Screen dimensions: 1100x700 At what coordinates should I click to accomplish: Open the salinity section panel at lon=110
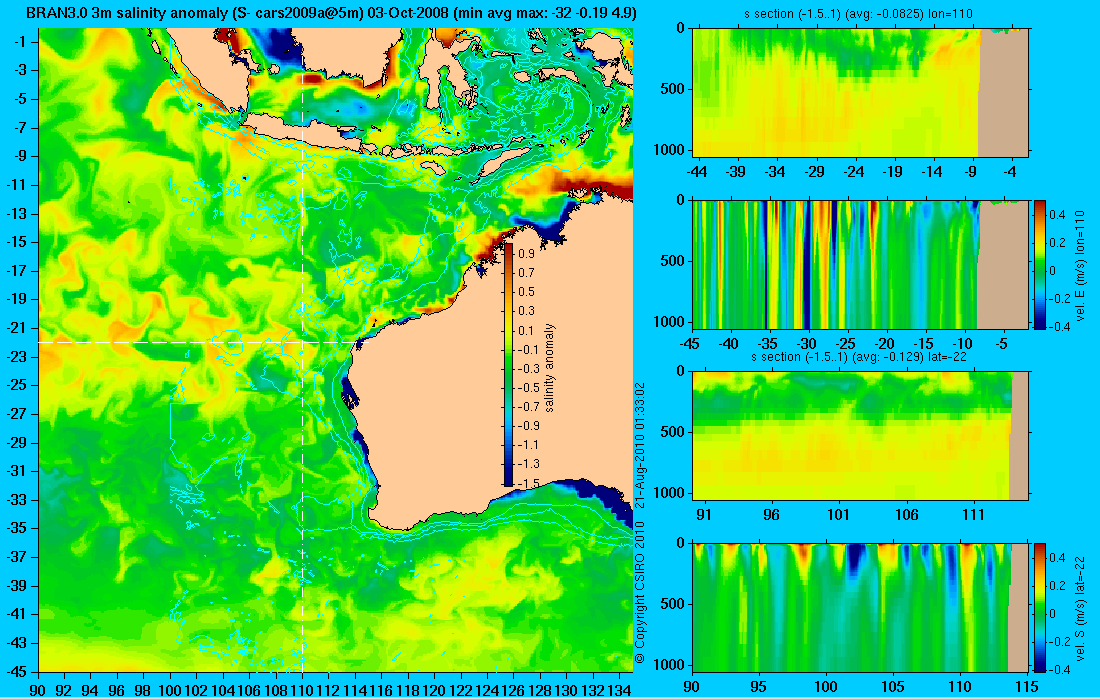(x=861, y=92)
